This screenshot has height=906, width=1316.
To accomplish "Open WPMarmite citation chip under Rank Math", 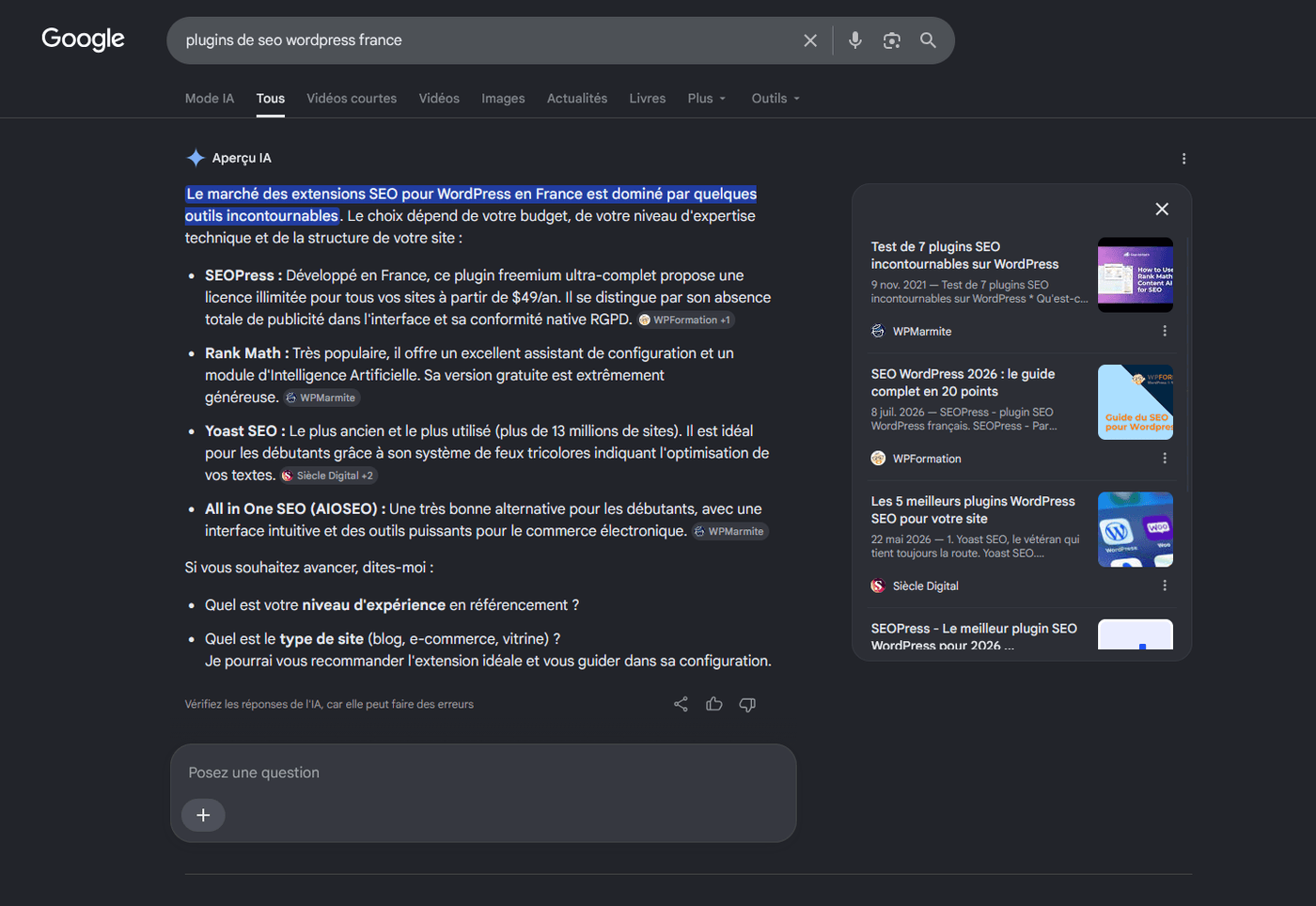I will point(321,398).
